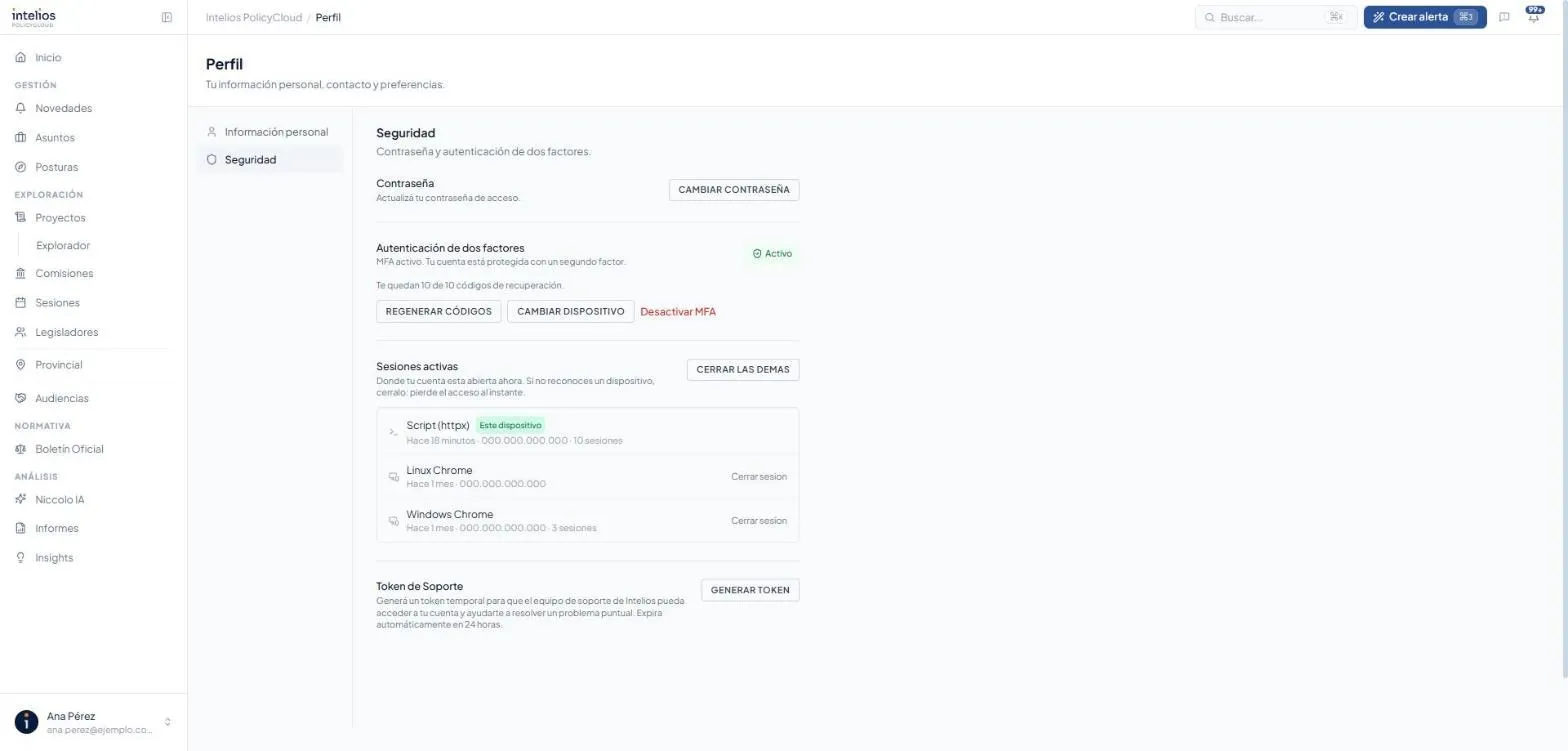Close the Windows Chrome session
The image size is (1568, 751).
[x=758, y=521]
